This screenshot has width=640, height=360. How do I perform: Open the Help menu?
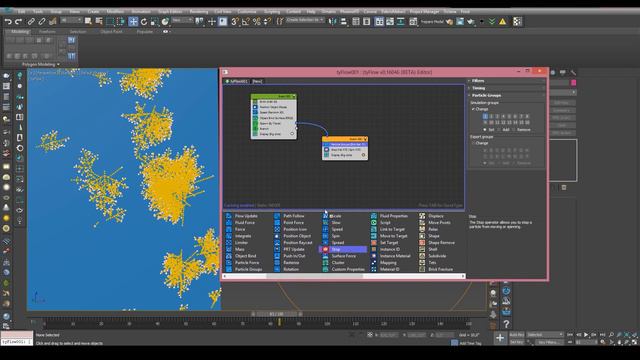(x=311, y=11)
